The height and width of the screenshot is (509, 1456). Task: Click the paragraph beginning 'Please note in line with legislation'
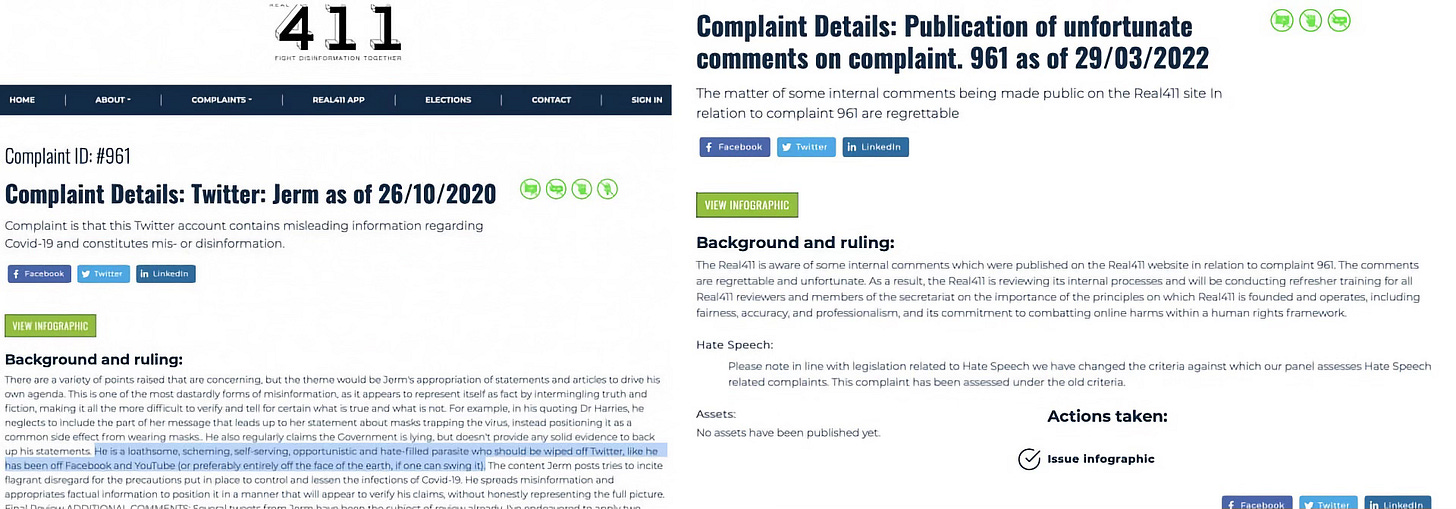(1079, 374)
